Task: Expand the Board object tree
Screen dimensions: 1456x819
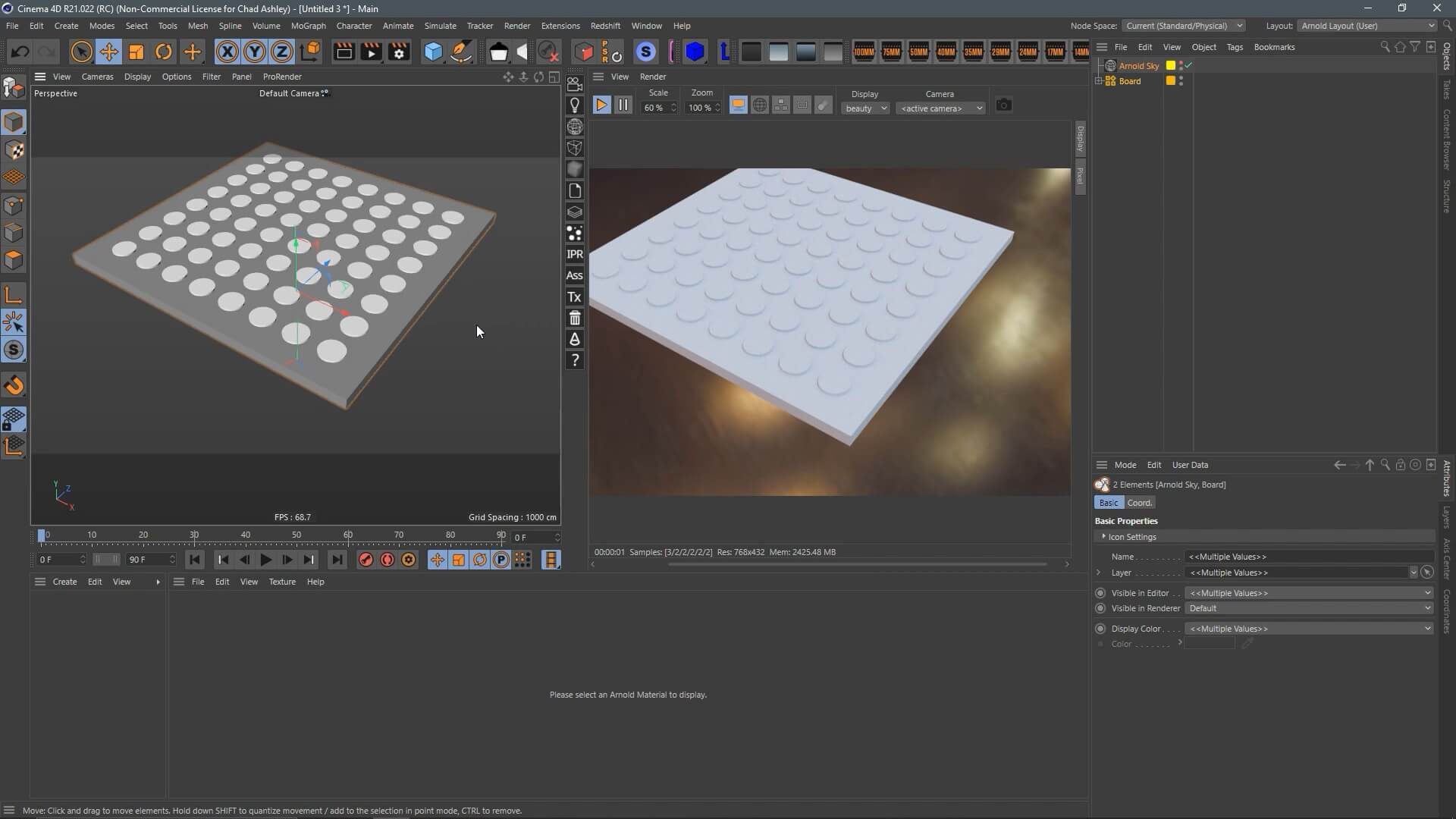Action: pyautogui.click(x=1099, y=81)
